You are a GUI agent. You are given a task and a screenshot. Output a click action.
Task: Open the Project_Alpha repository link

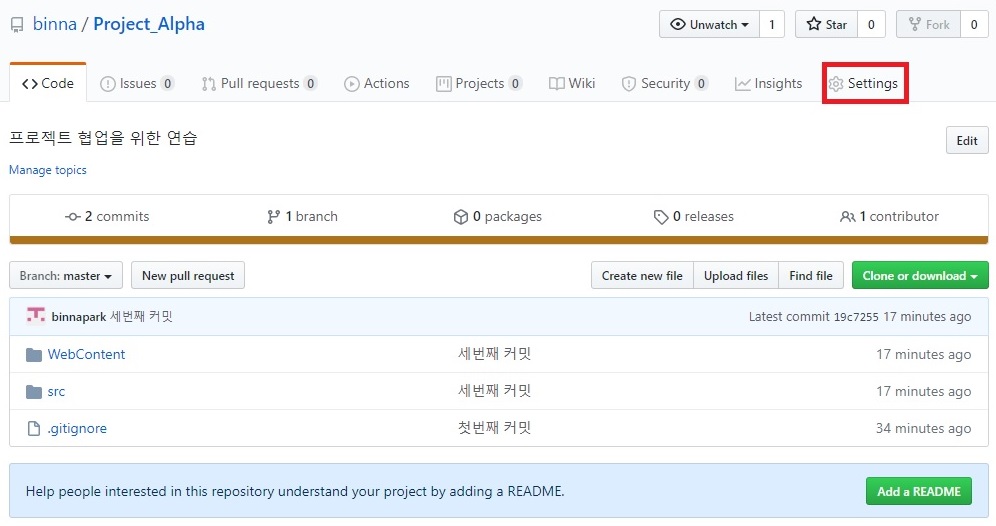point(149,24)
